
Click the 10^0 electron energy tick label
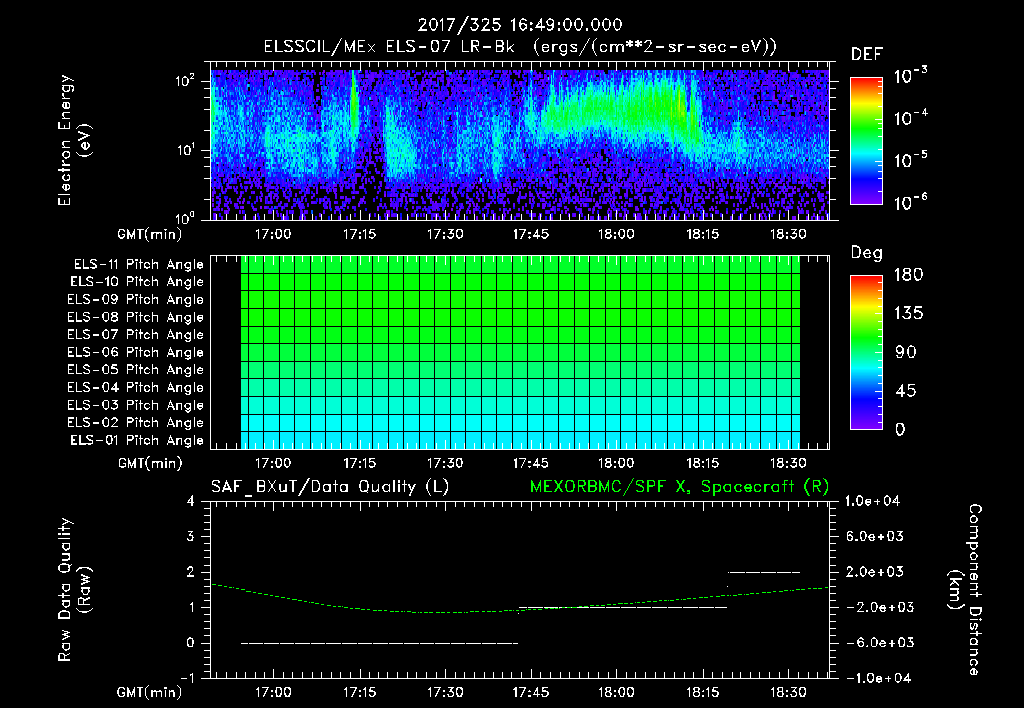(x=185, y=217)
